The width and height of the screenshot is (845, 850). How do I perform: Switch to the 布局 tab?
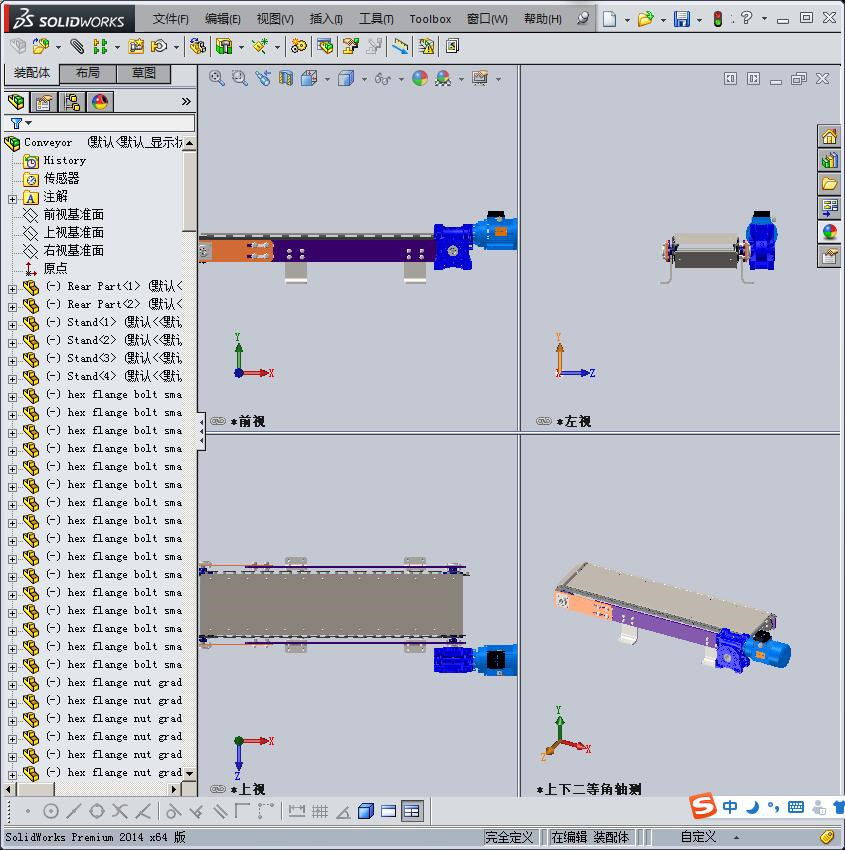[x=87, y=74]
